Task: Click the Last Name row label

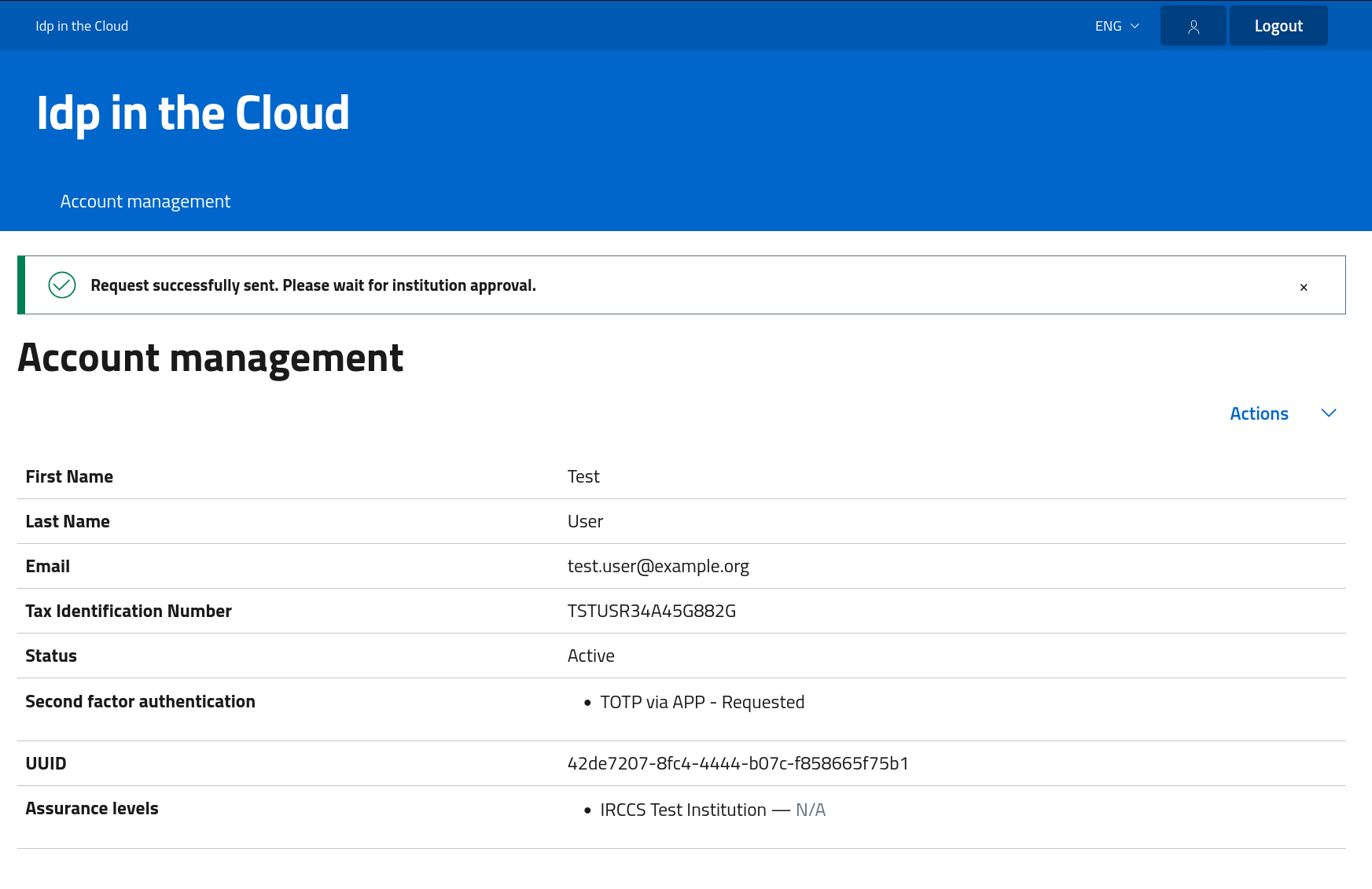Action: [x=68, y=521]
